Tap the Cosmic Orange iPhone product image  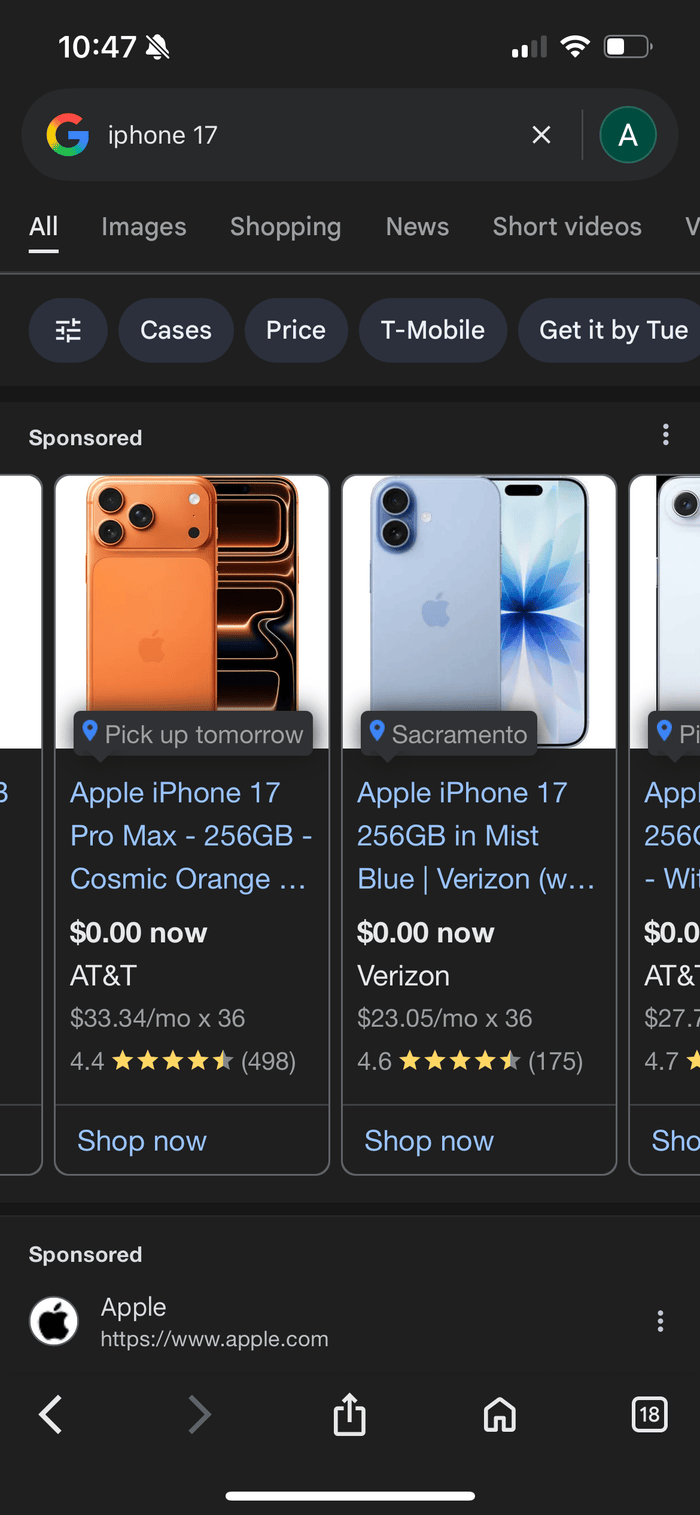[x=192, y=600]
